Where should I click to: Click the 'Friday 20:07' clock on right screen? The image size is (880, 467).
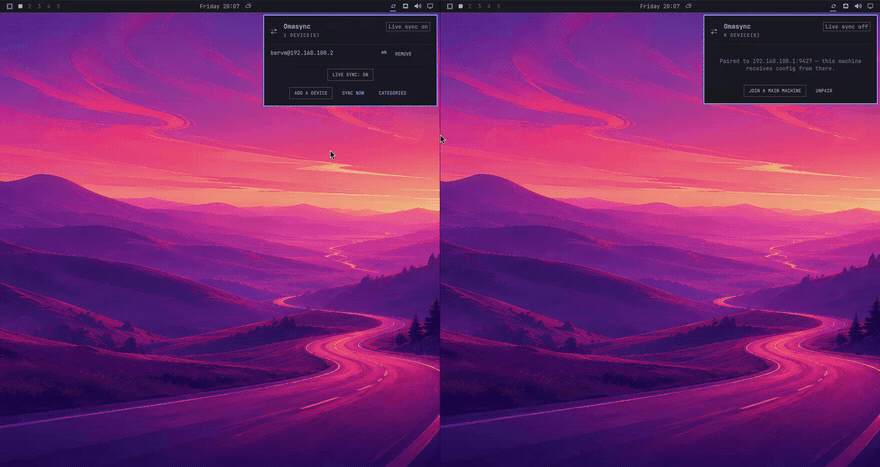[x=659, y=7]
